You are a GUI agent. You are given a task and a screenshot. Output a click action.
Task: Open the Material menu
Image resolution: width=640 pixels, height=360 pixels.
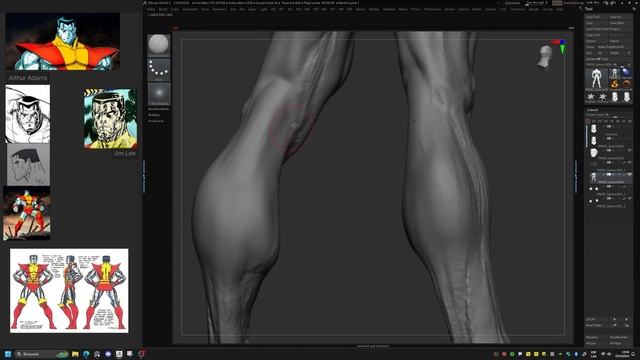389,9
